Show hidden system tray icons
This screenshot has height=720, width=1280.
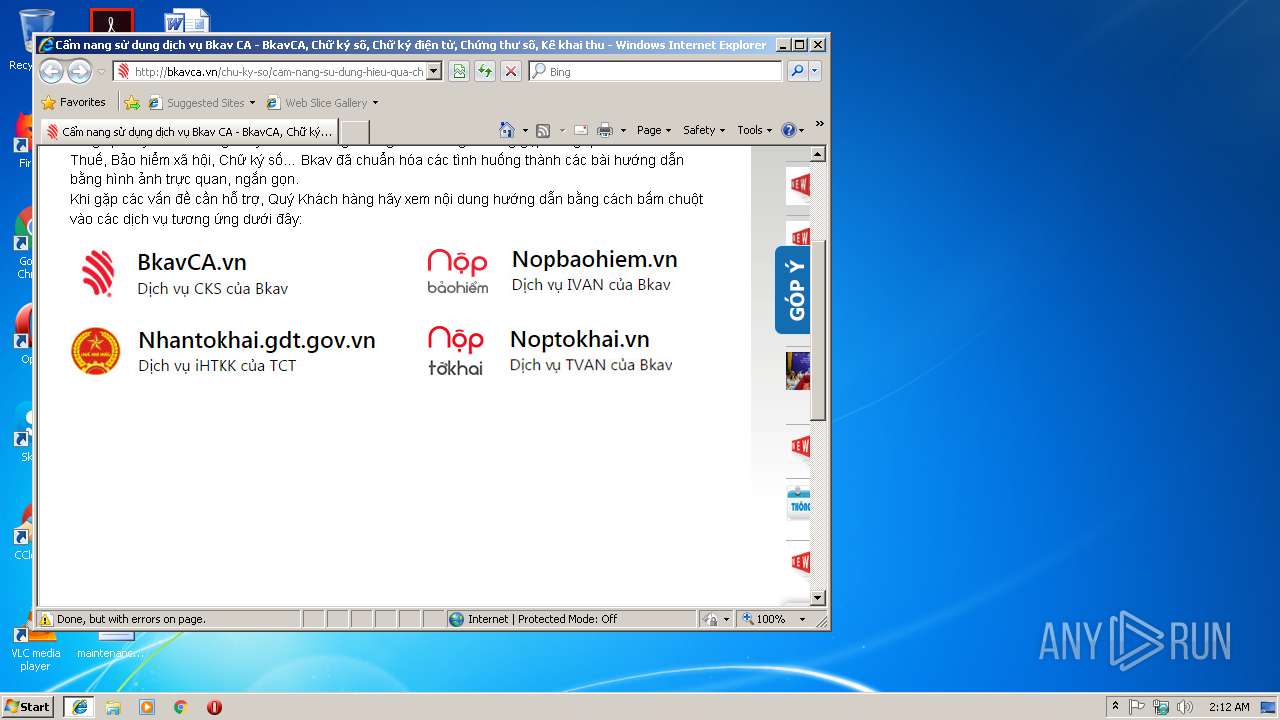pos(1116,706)
